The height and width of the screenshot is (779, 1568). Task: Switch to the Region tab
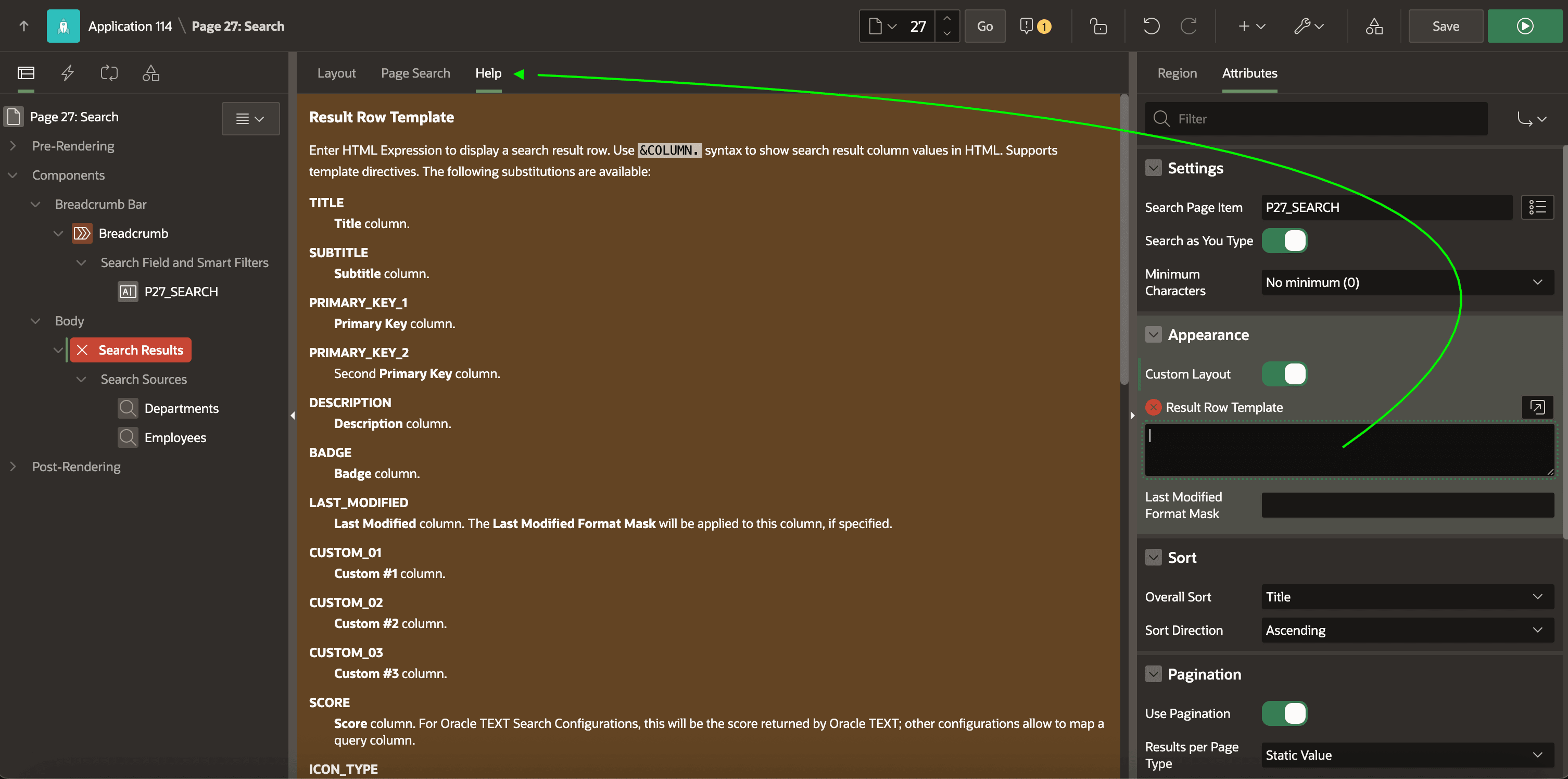1177,73
